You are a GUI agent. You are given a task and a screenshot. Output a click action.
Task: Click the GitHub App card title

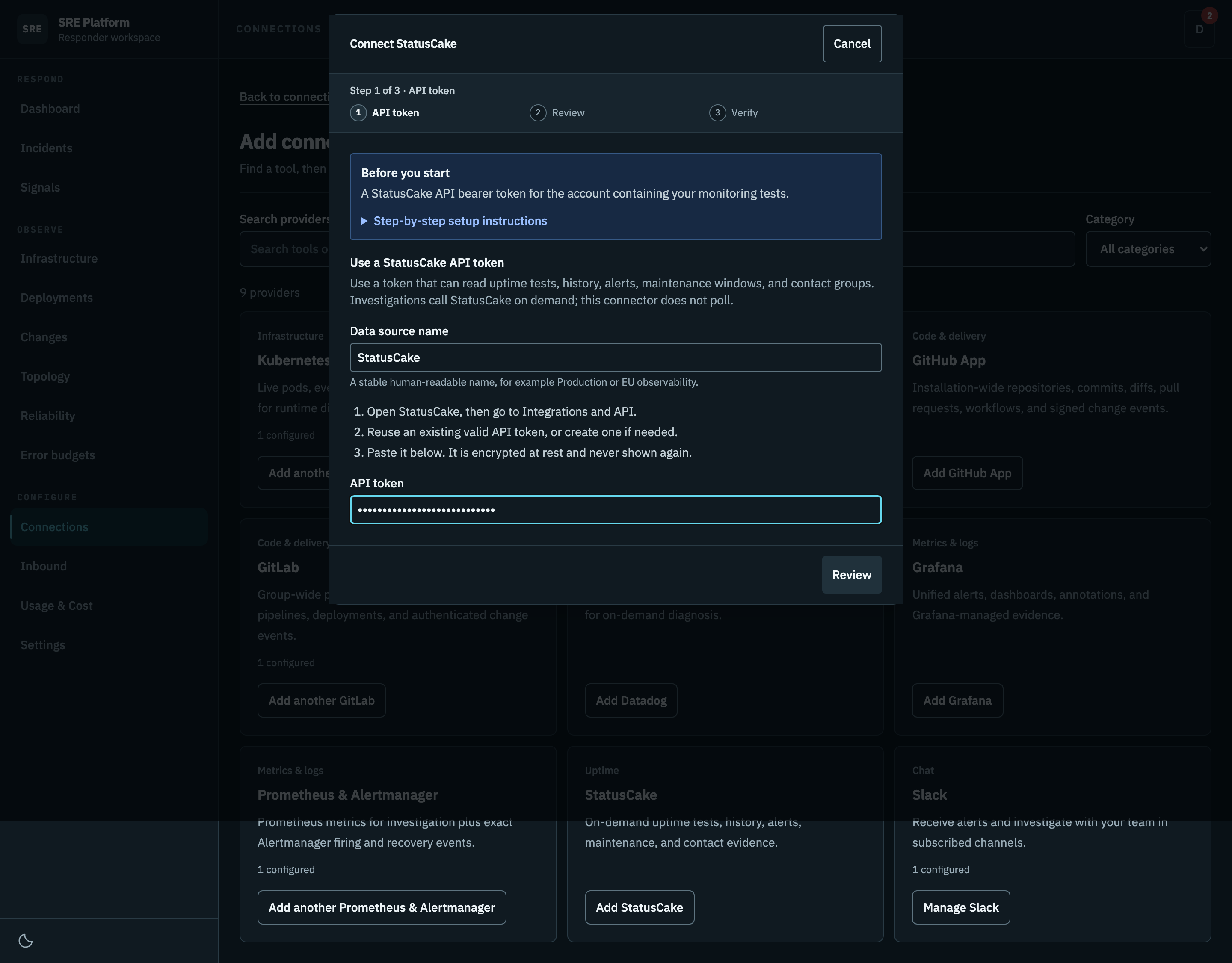[x=949, y=360]
